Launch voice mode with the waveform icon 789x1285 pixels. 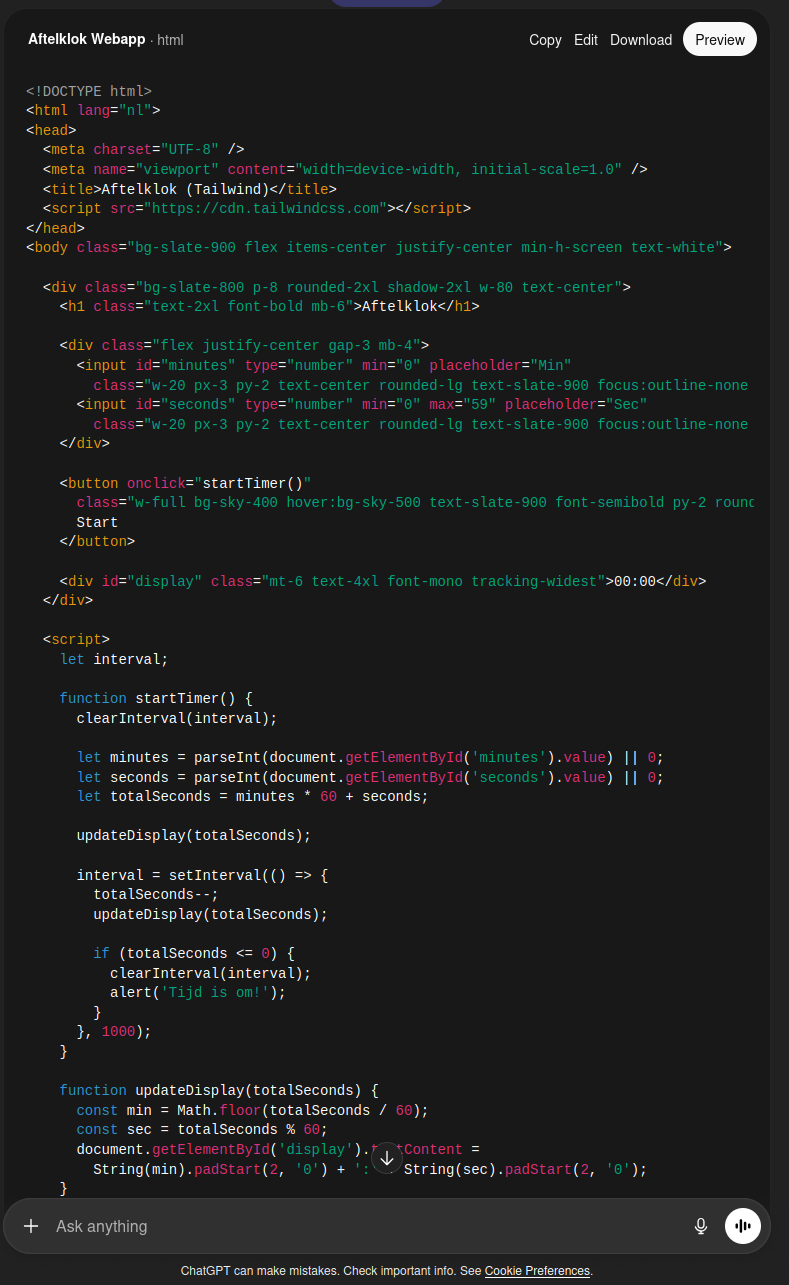click(743, 1226)
